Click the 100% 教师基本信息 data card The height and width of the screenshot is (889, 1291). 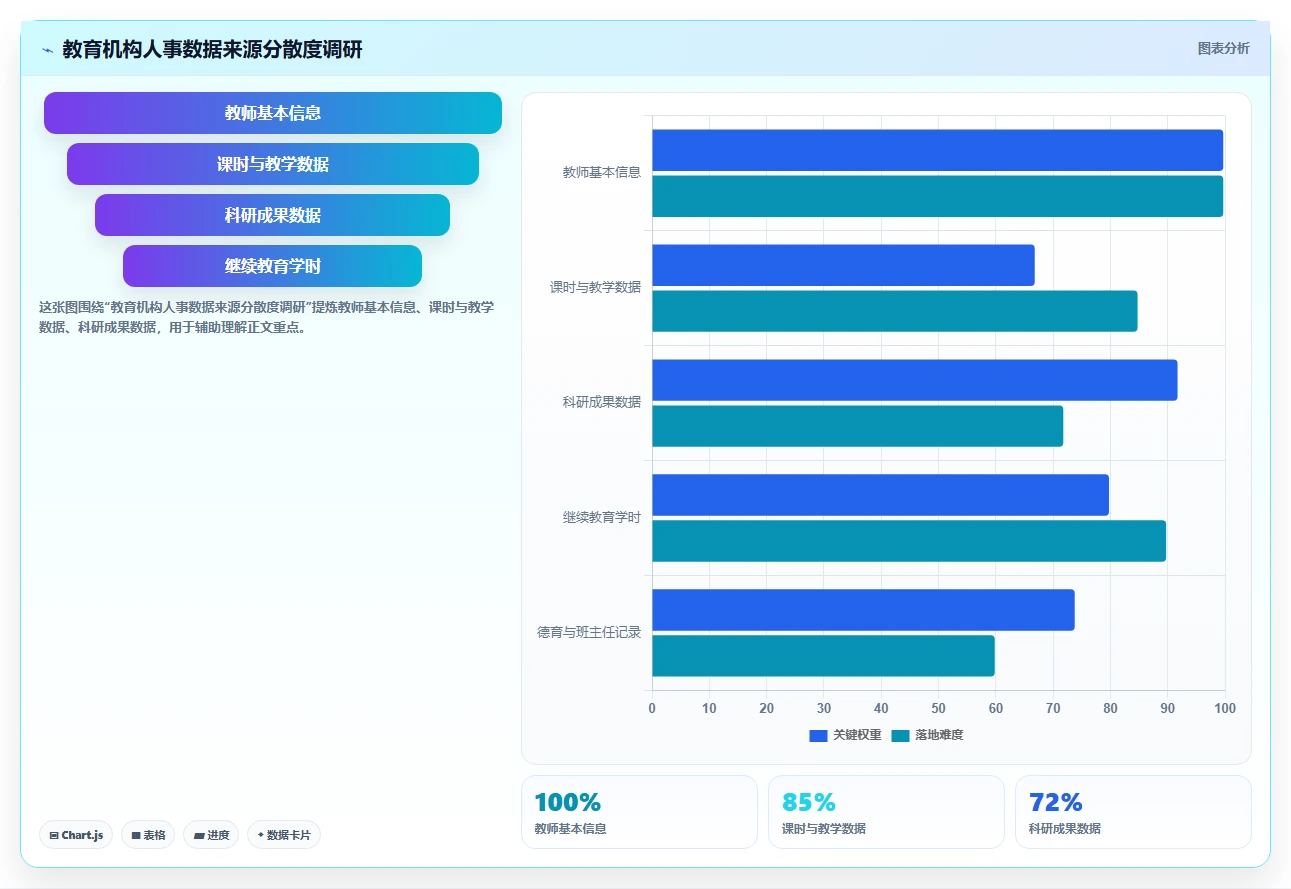click(639, 812)
